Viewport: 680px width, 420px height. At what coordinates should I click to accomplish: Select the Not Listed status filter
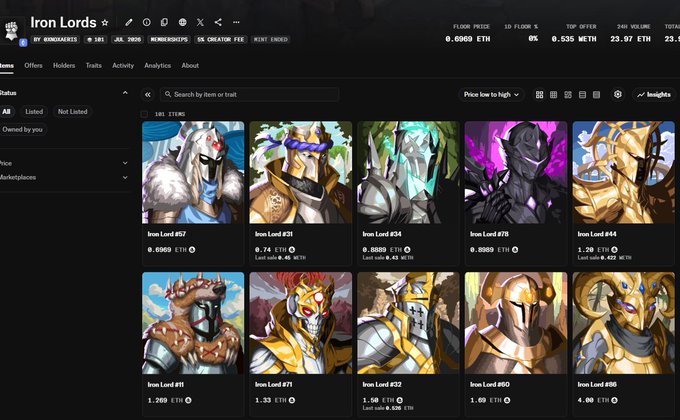[x=72, y=112]
